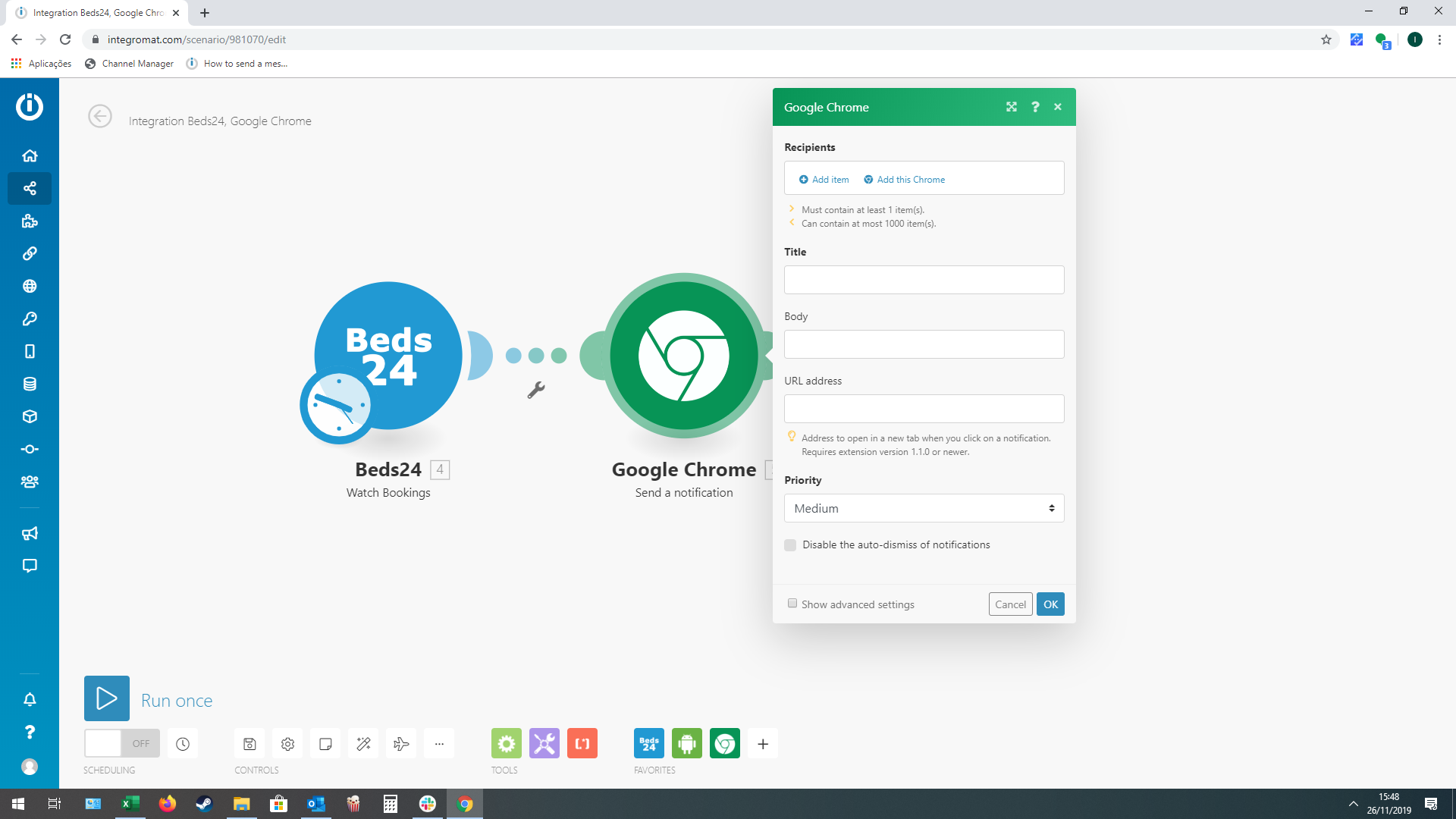Open Team users icon in sidebar
Image resolution: width=1456 pixels, height=819 pixels.
pyautogui.click(x=30, y=482)
